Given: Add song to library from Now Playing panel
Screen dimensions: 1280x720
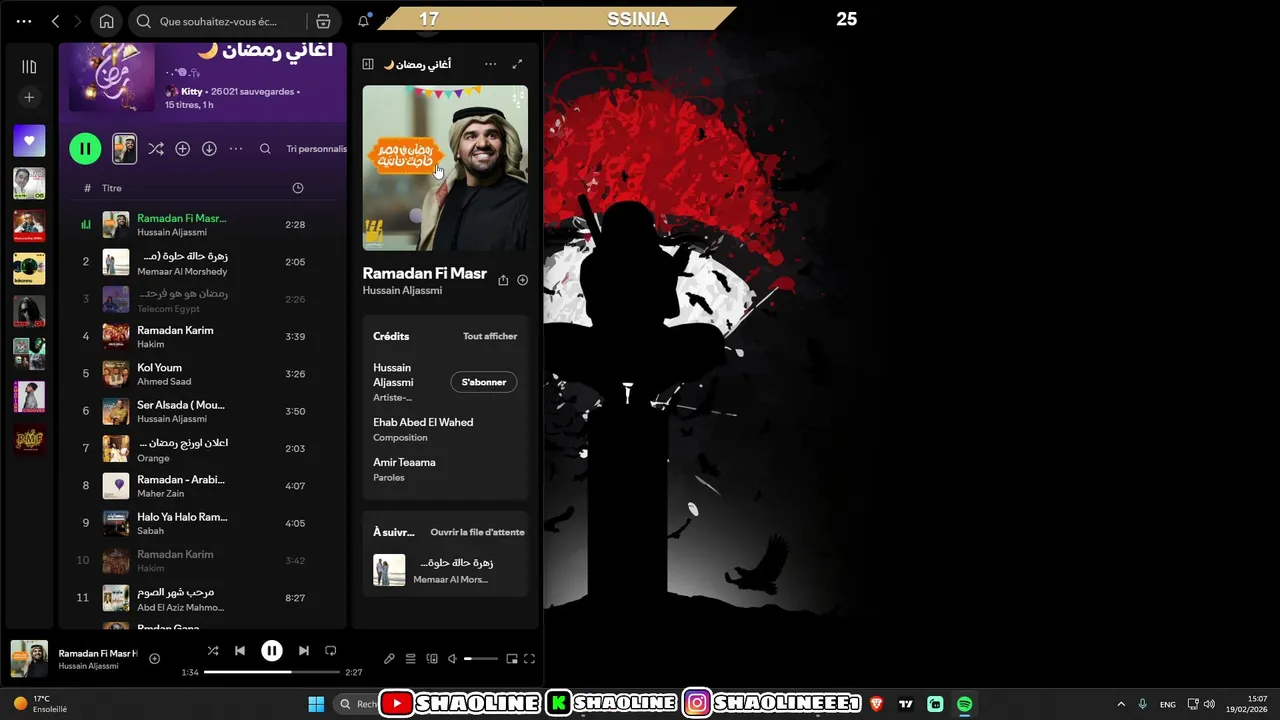Looking at the screenshot, I should point(522,281).
